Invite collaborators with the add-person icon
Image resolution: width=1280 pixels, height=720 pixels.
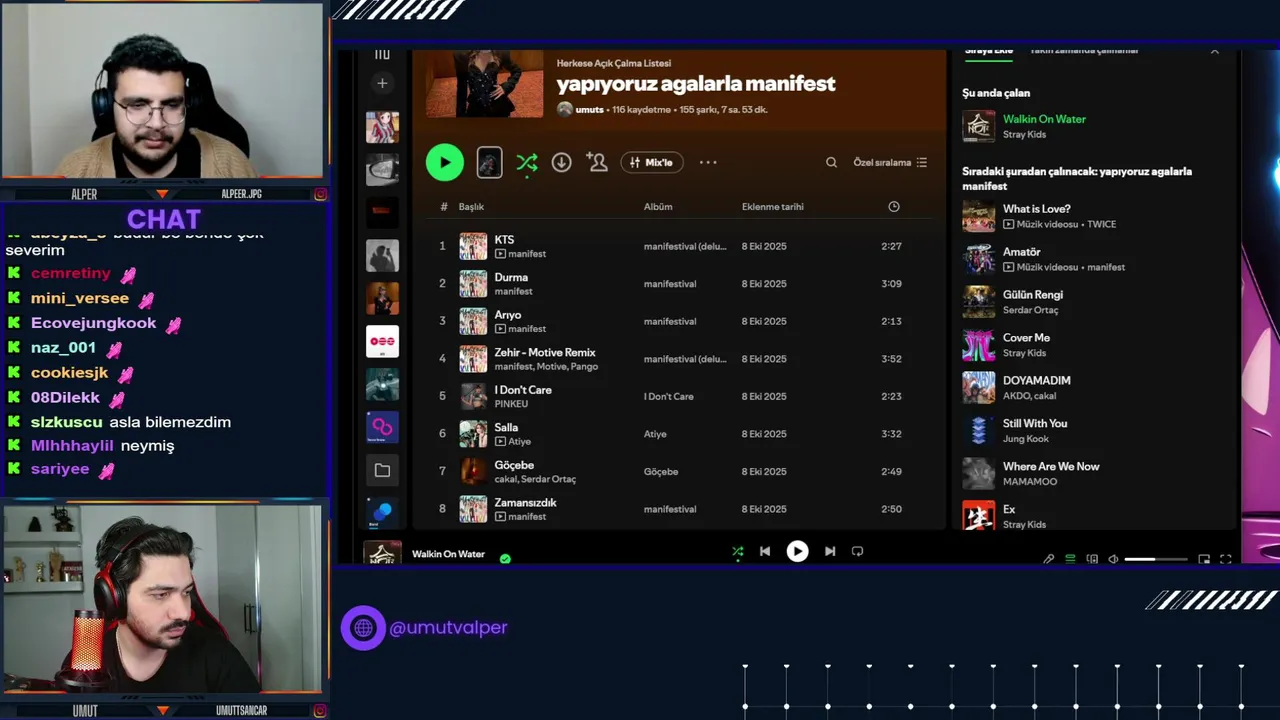pyautogui.click(x=597, y=162)
